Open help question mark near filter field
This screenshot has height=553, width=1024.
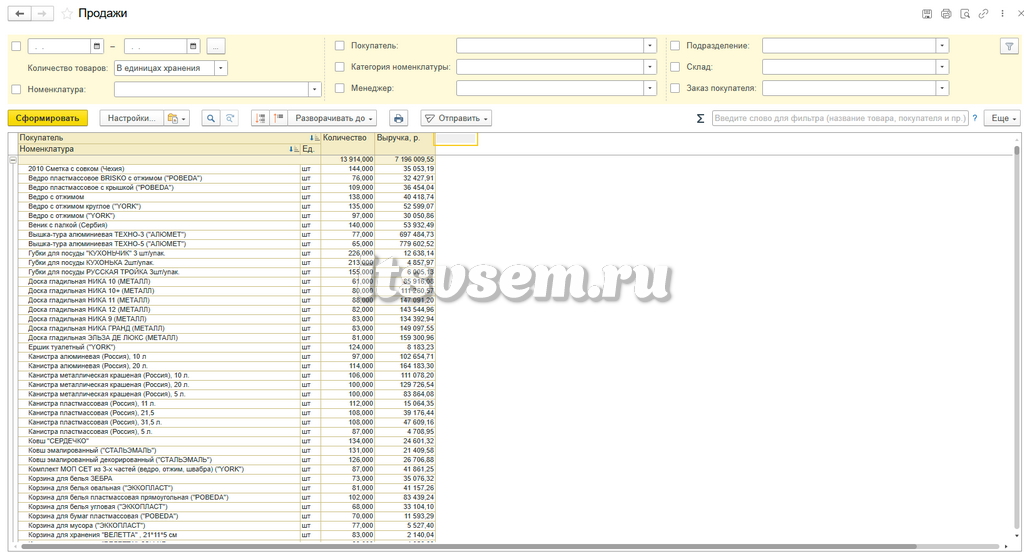pos(975,118)
